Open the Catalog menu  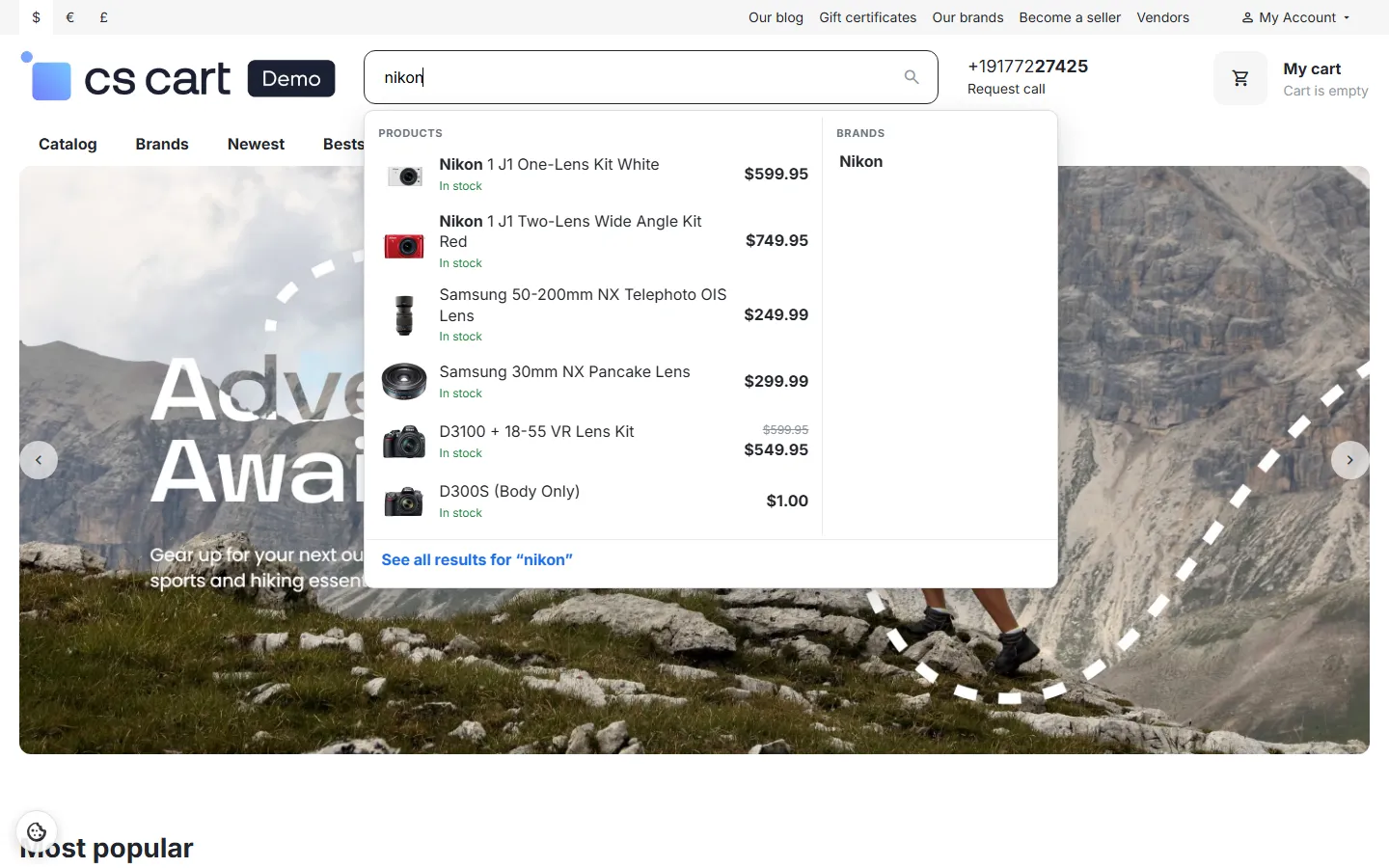(x=68, y=144)
